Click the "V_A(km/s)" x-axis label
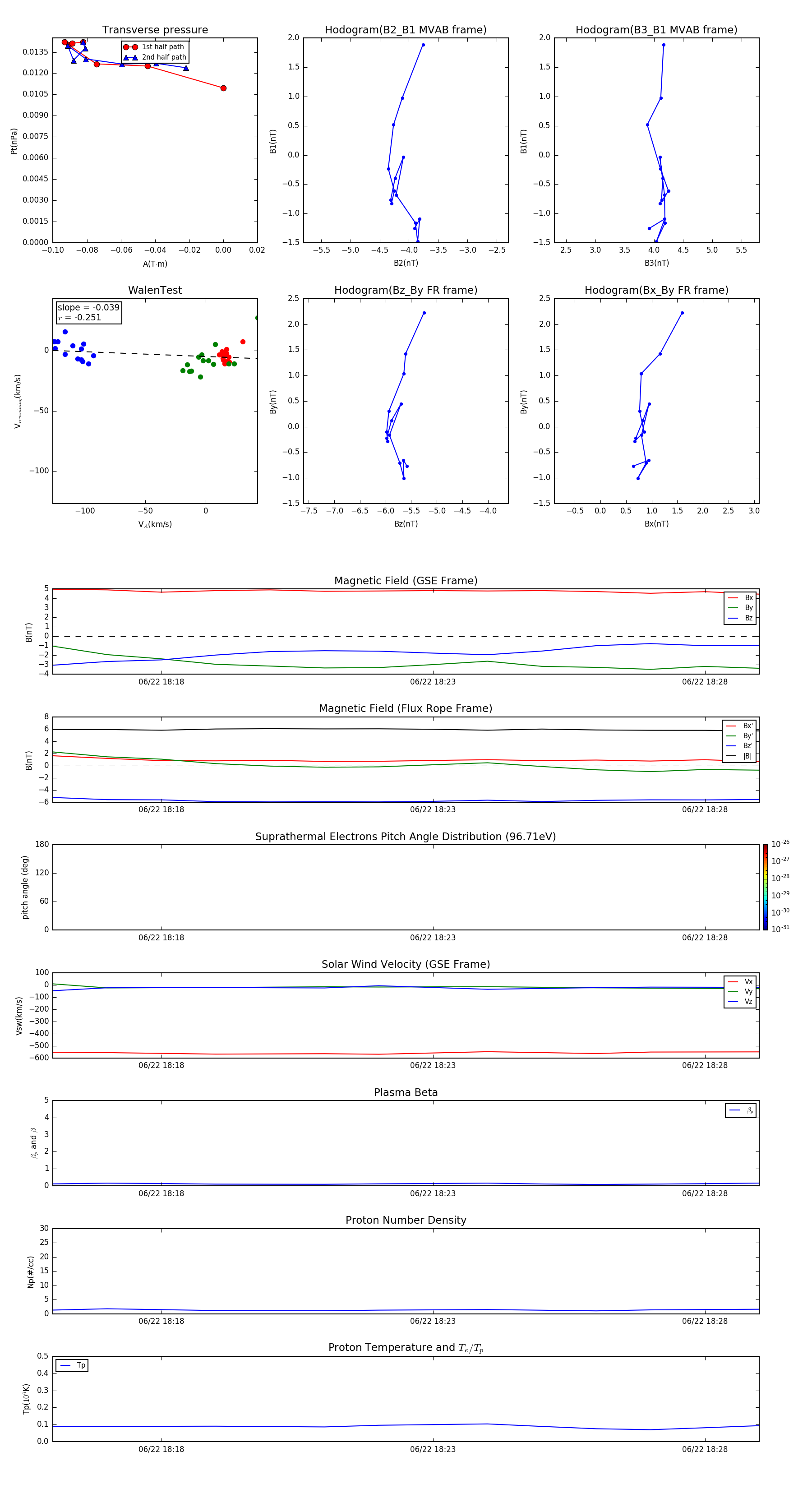 click(x=155, y=524)
